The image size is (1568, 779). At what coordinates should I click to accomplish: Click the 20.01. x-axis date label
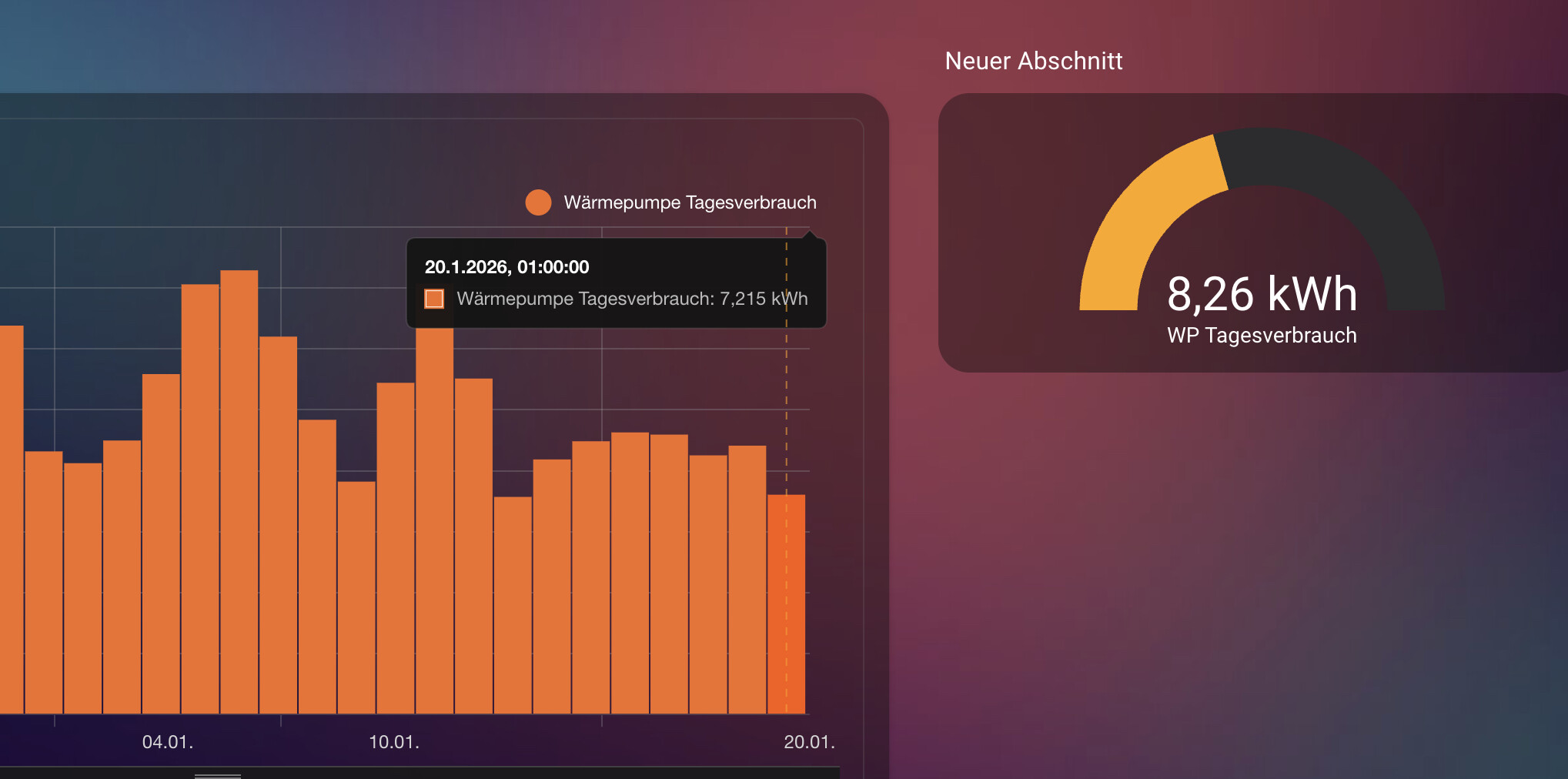tap(809, 742)
